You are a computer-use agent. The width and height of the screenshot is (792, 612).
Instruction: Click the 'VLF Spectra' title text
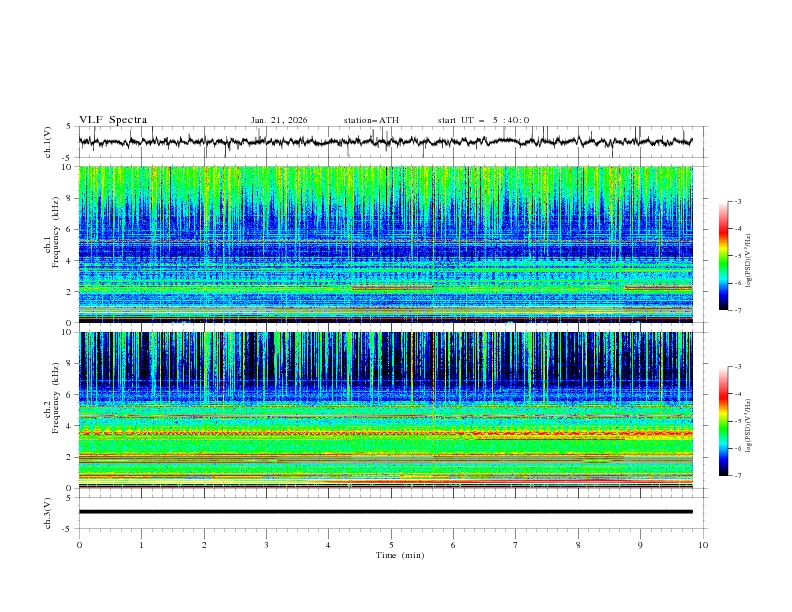(x=113, y=120)
